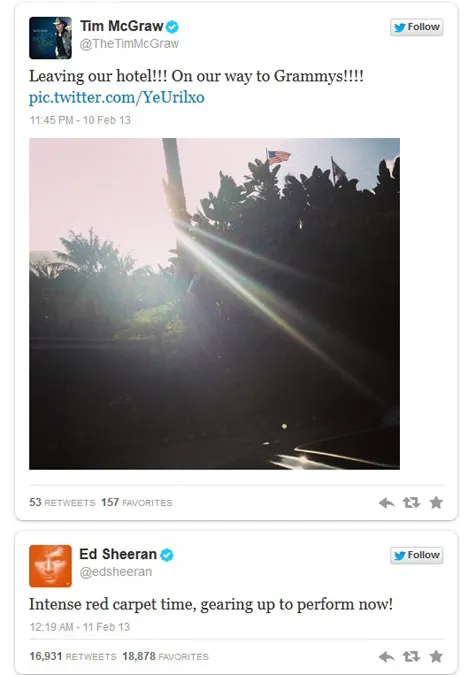Screen dimensions: 476x675
Task: Reply to Ed Sheeran's tweet
Action: coord(386,656)
